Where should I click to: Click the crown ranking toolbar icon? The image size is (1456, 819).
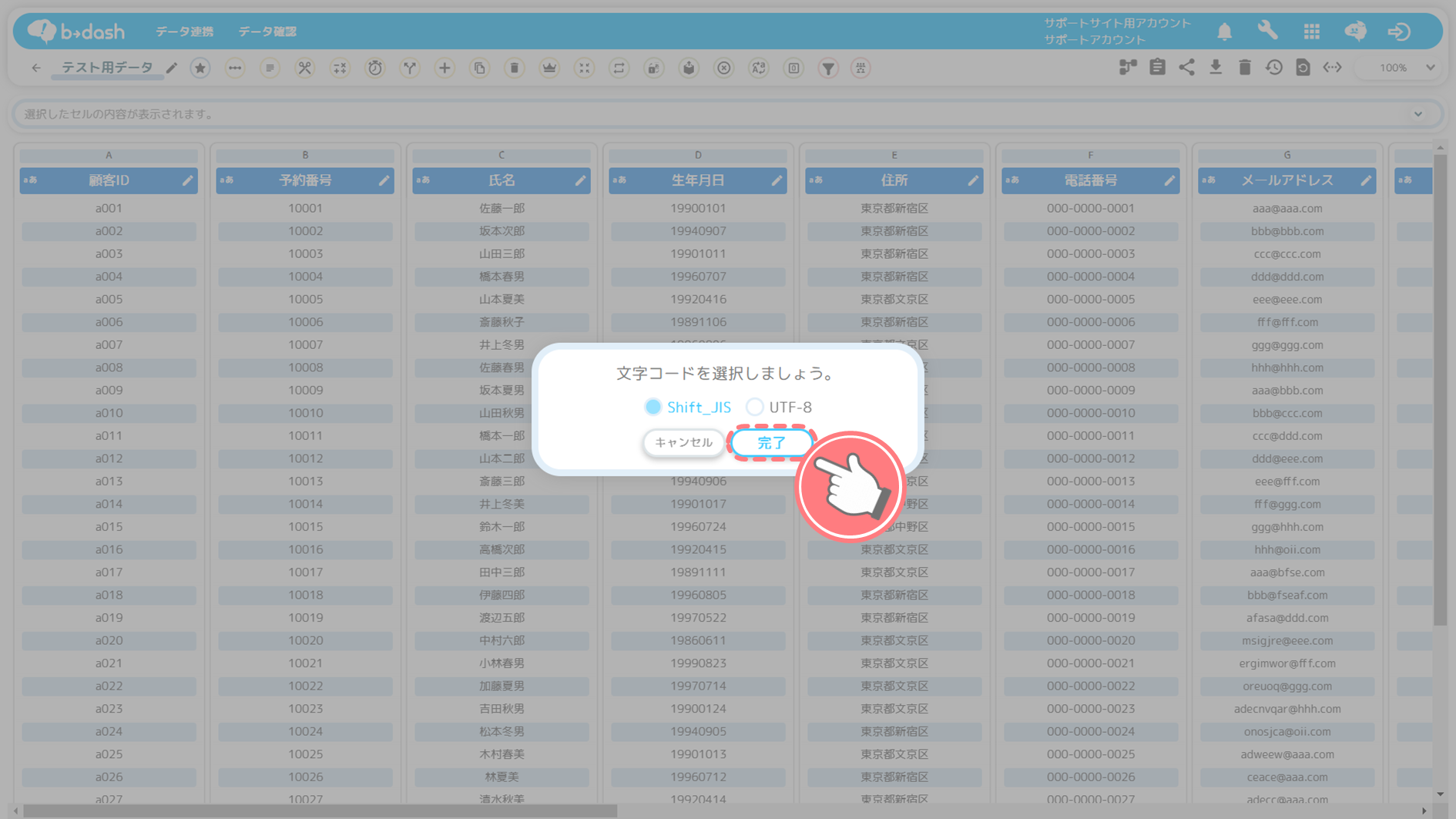pos(549,68)
